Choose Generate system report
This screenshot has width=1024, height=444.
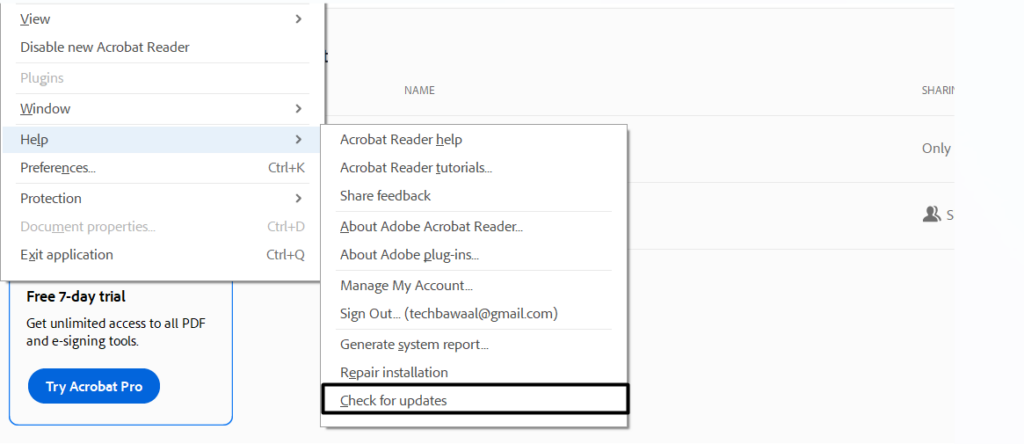coord(414,344)
